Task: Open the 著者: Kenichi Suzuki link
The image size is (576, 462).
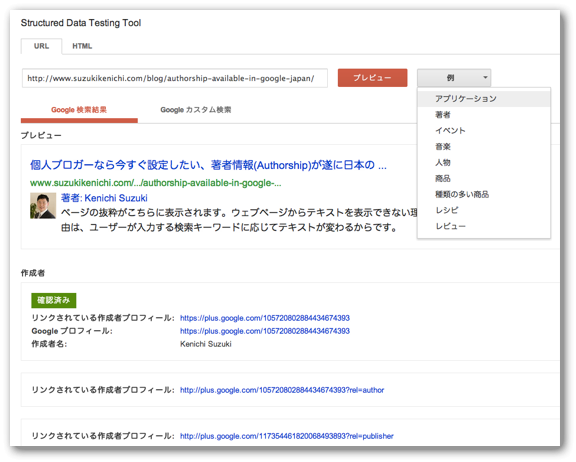Action: coord(104,198)
